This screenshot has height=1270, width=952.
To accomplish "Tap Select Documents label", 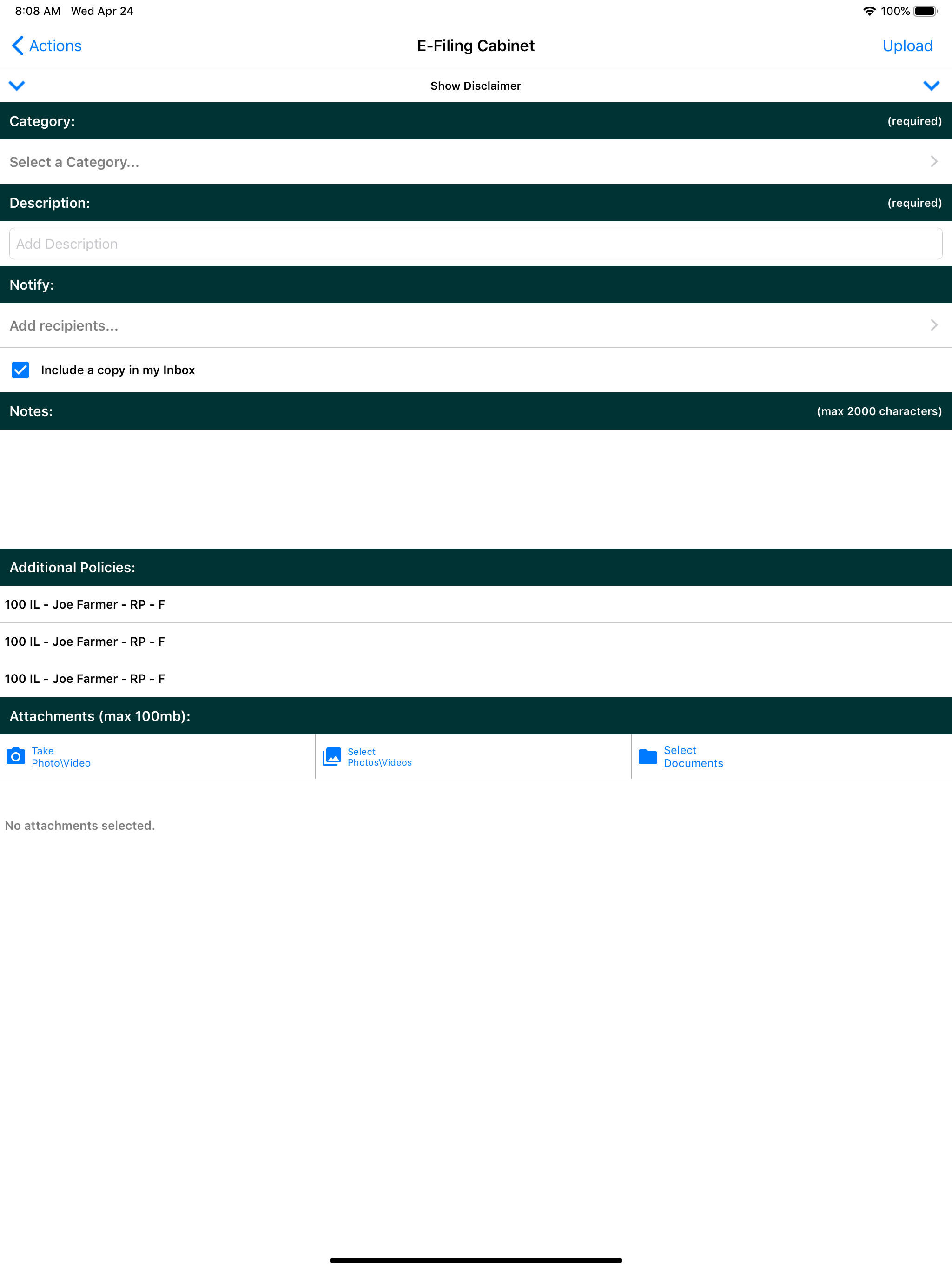I will 693,757.
